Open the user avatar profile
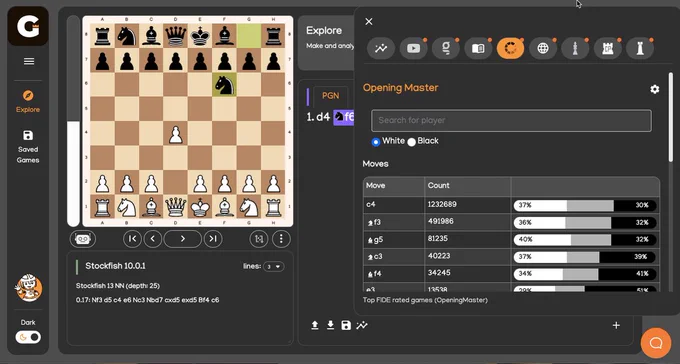Screen dimensions: 680x364 [29, 287]
